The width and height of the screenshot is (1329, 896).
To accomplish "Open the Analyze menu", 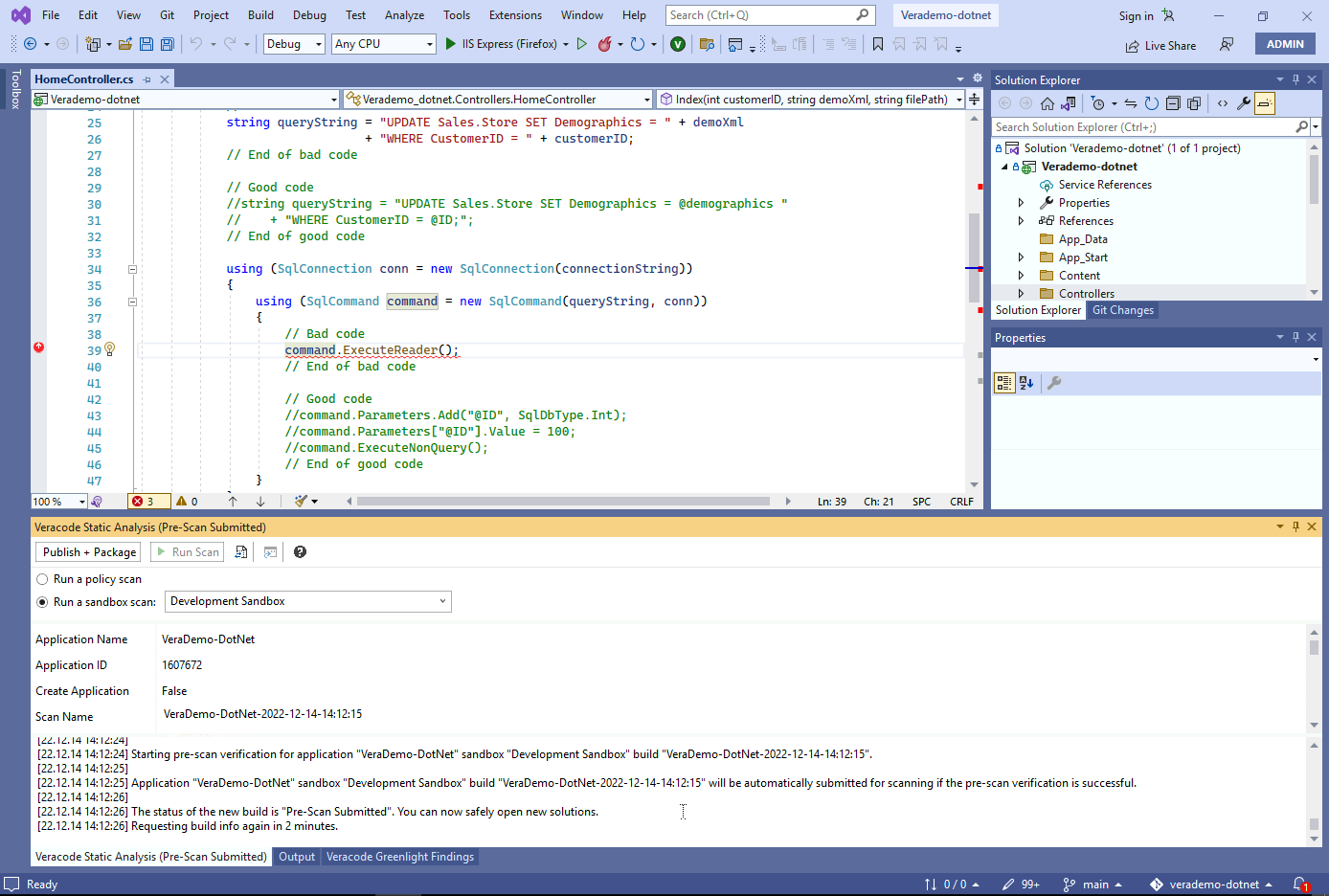I will (x=404, y=15).
